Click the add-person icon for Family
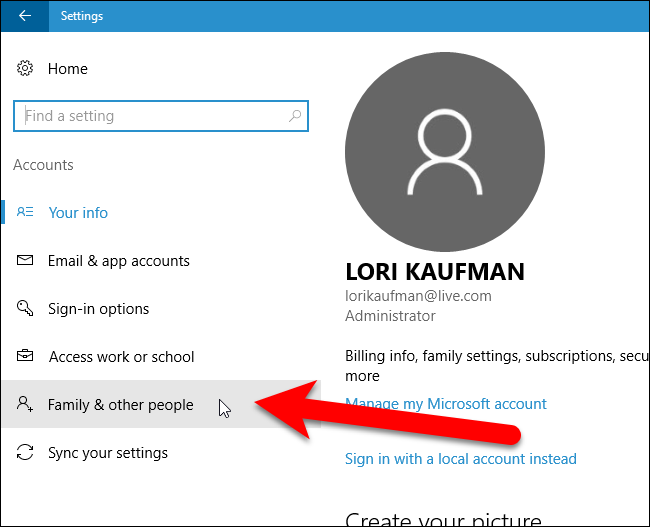 (x=25, y=403)
